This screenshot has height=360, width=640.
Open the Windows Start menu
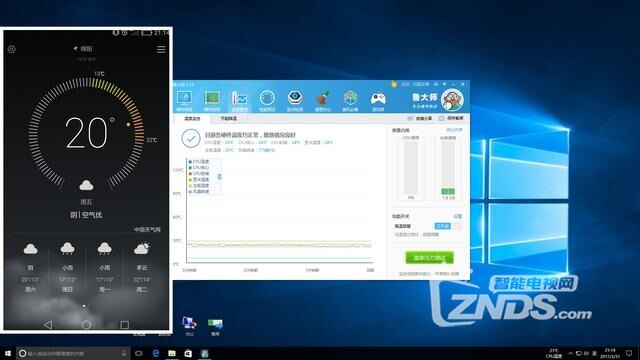click(x=8, y=353)
